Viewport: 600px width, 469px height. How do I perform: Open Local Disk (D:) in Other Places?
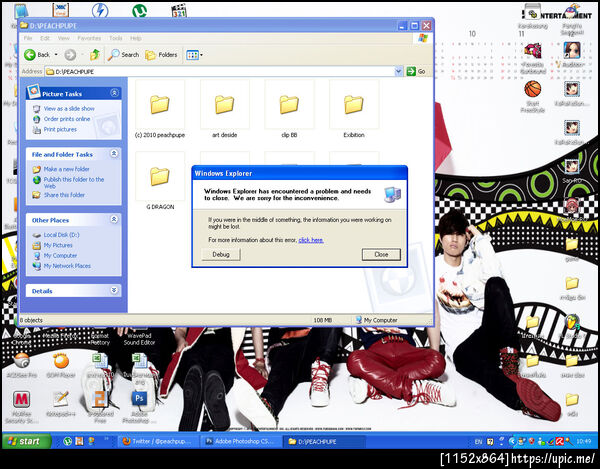pos(61,235)
